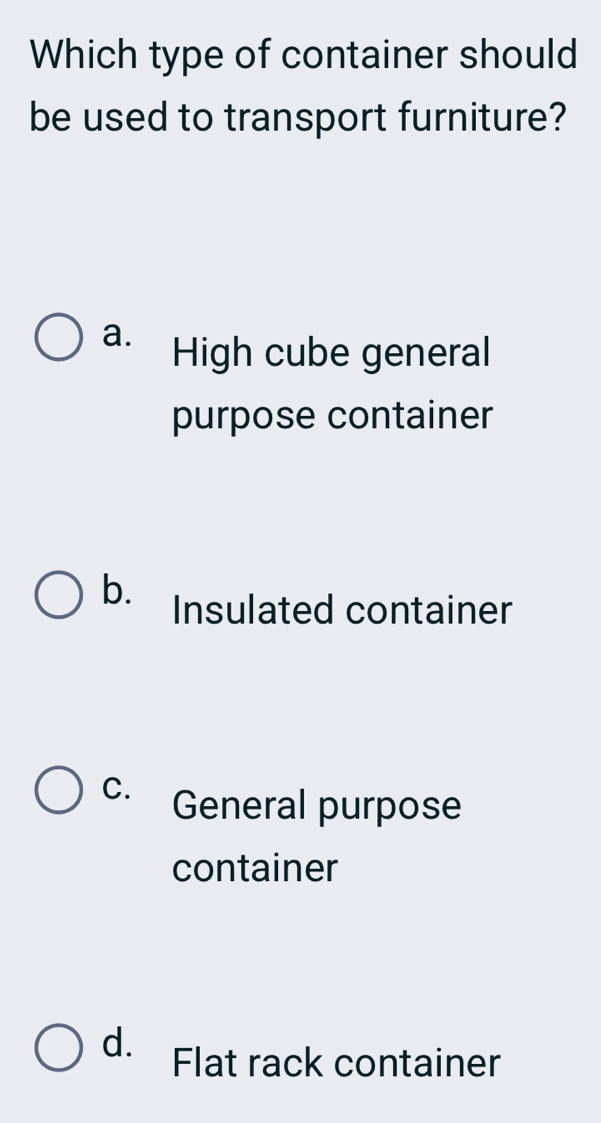Choose 'General purpose container' as your answer

317,835
